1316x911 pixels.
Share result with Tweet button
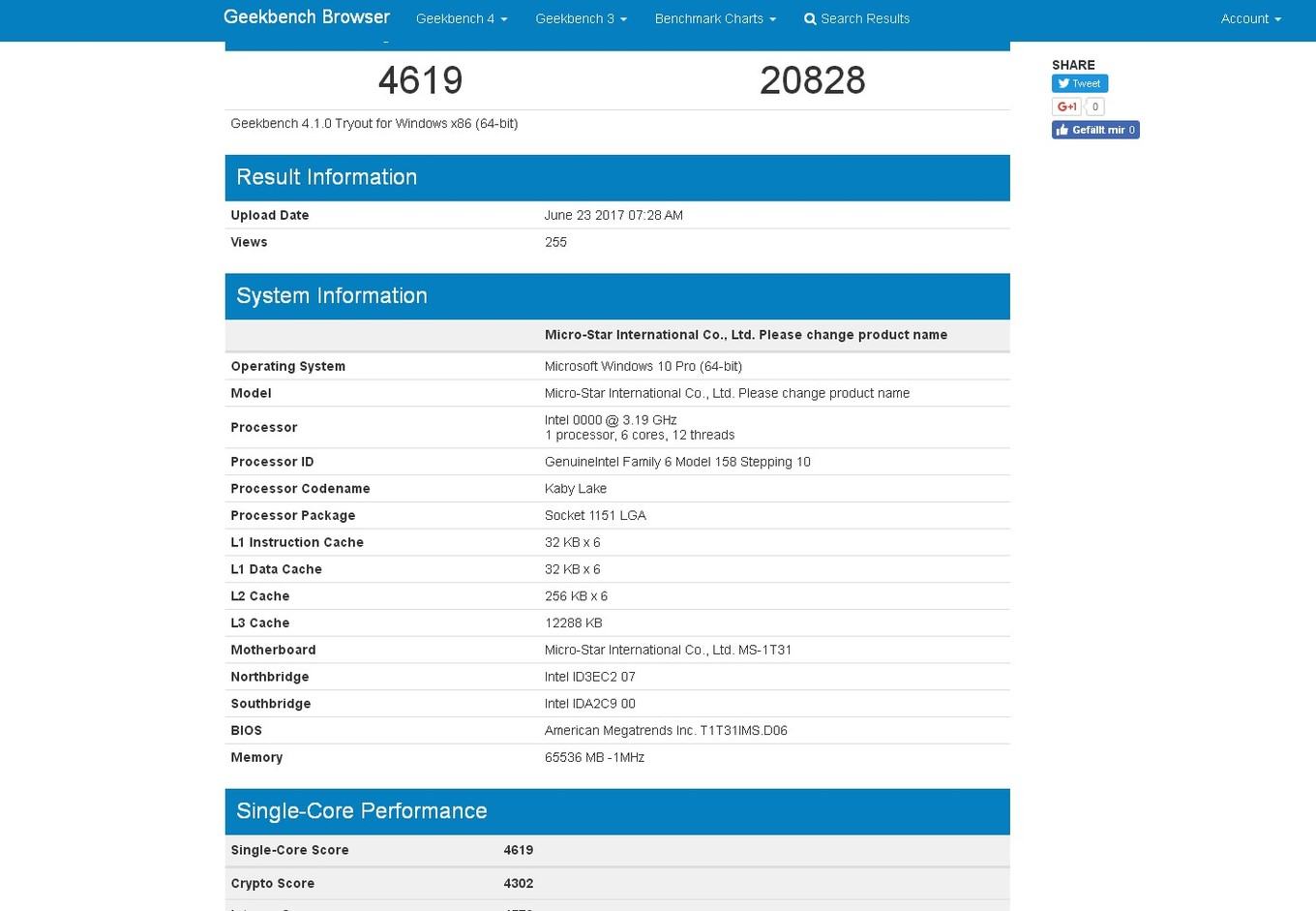(1080, 83)
